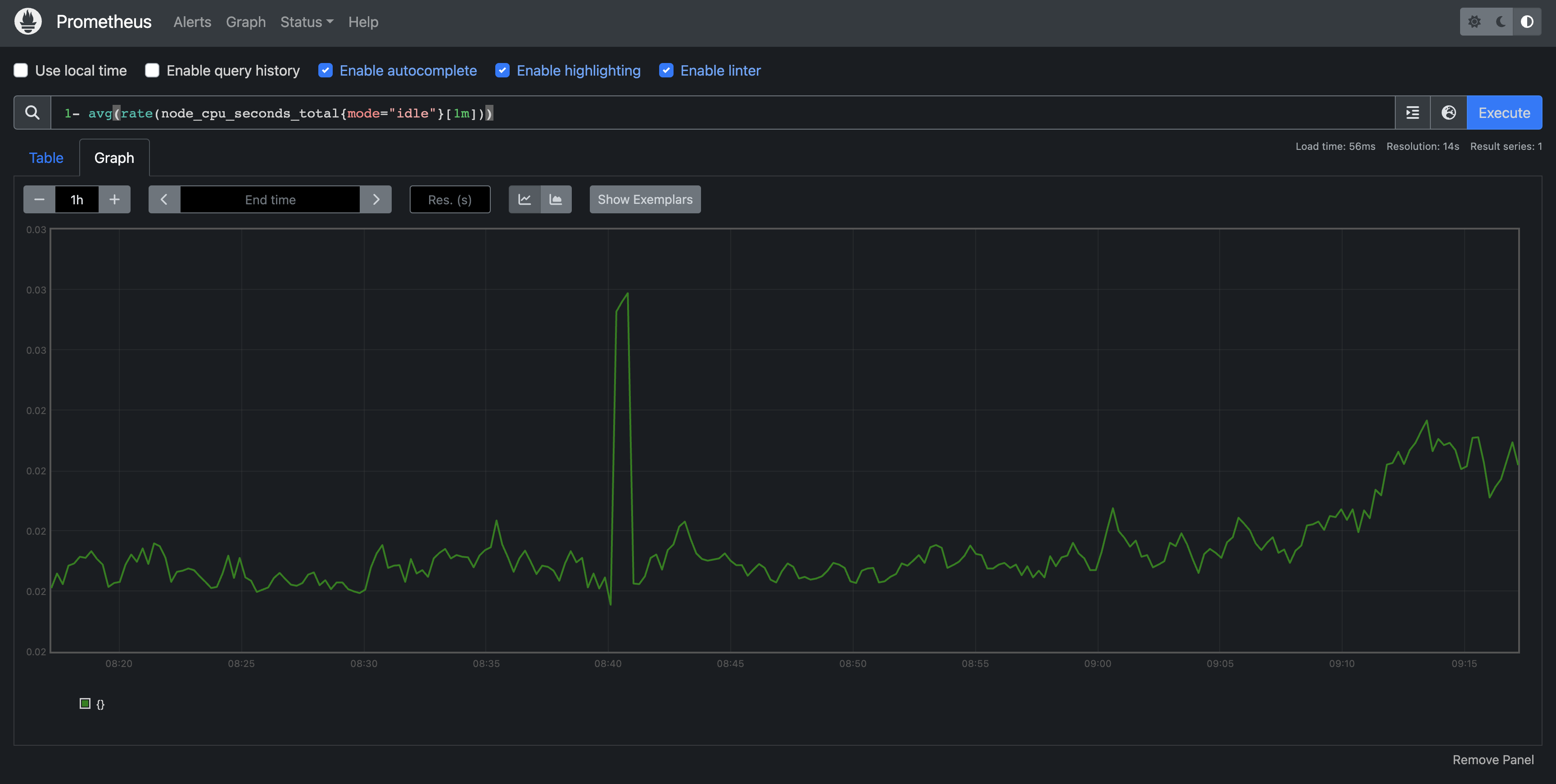Select browser-preferred theme half-circle icon
Image resolution: width=1556 pixels, height=784 pixels.
(1526, 22)
